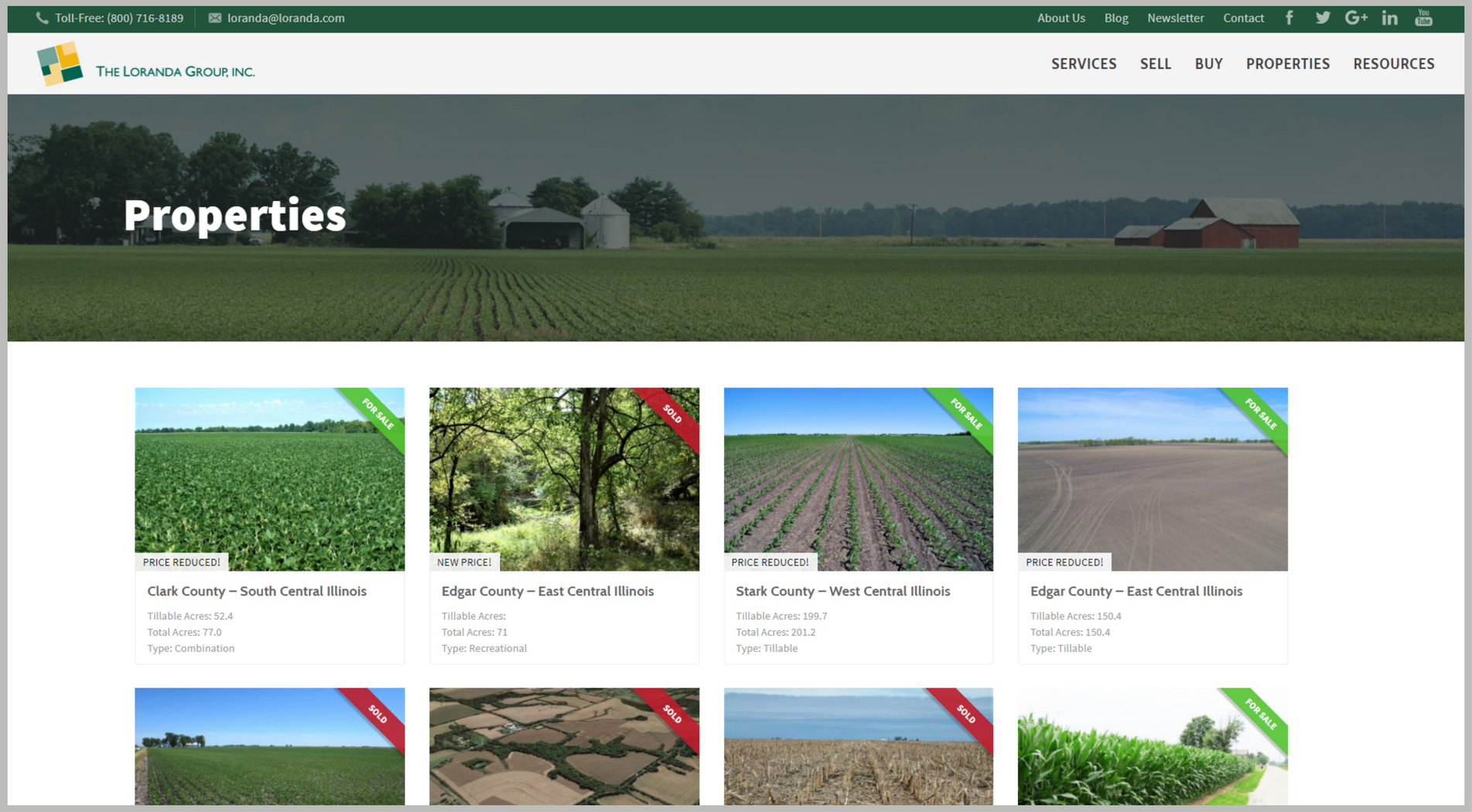Click 'Tillable Acres: 52.4' text
The height and width of the screenshot is (812, 1472).
click(190, 616)
